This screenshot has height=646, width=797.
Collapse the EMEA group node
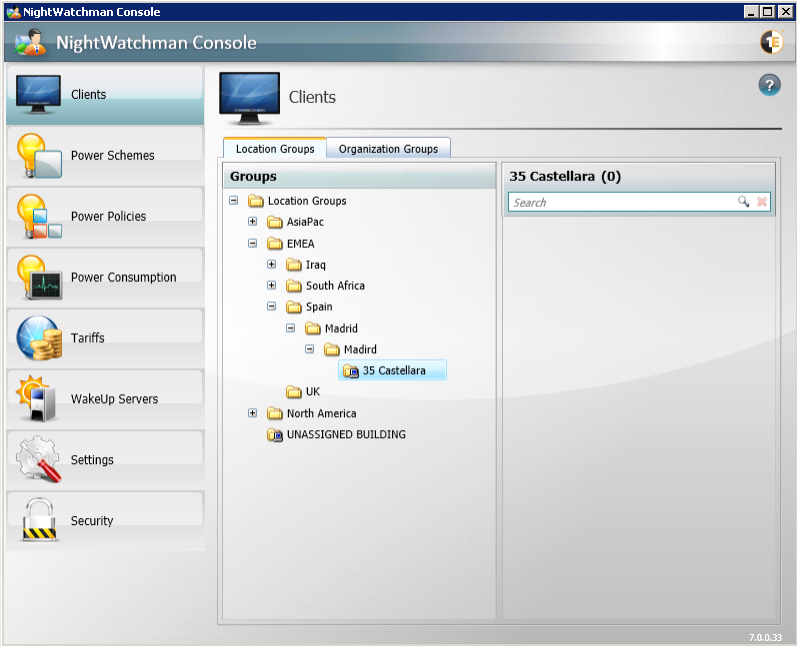[253, 243]
